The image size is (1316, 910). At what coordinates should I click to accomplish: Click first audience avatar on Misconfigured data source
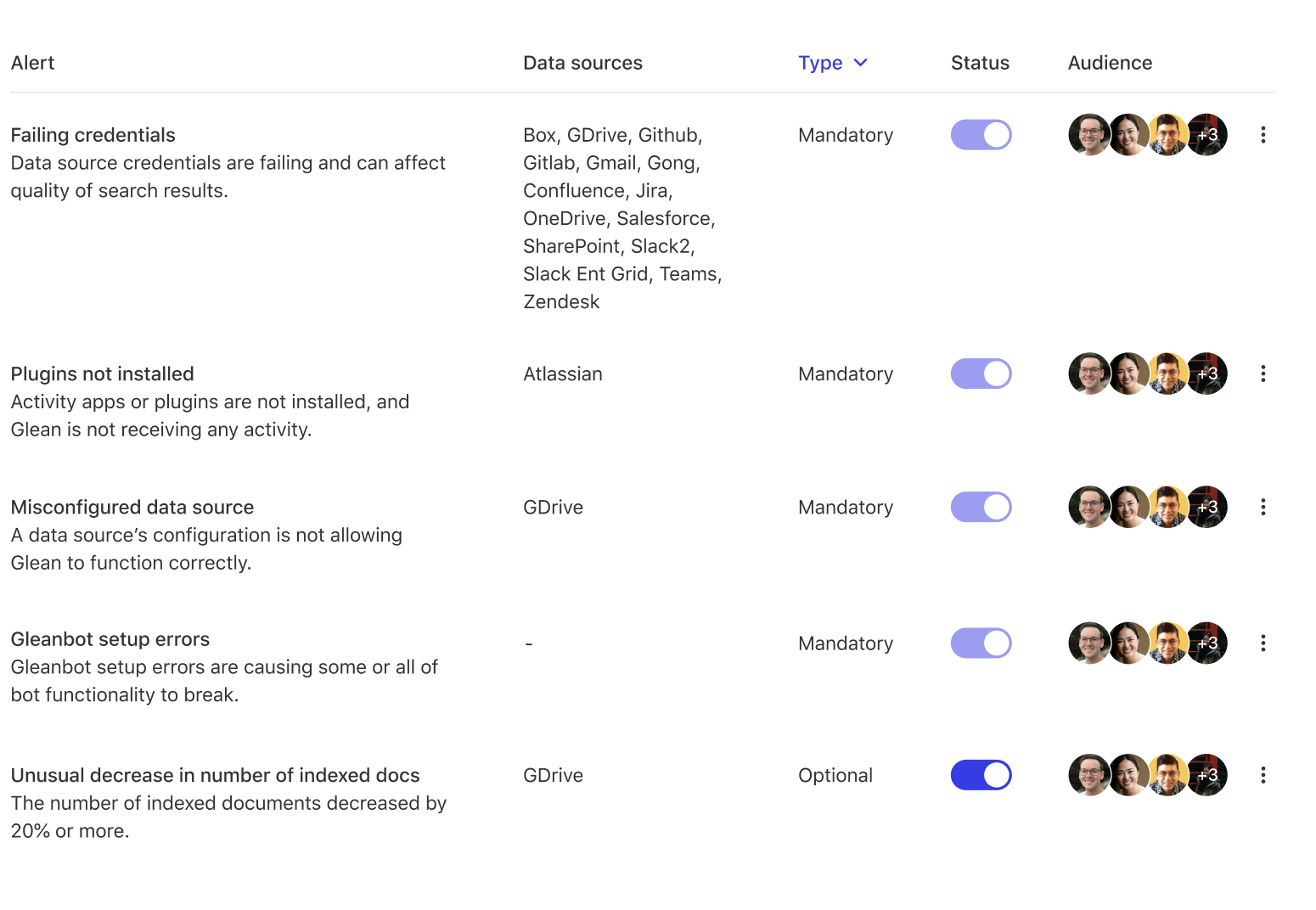(1088, 507)
